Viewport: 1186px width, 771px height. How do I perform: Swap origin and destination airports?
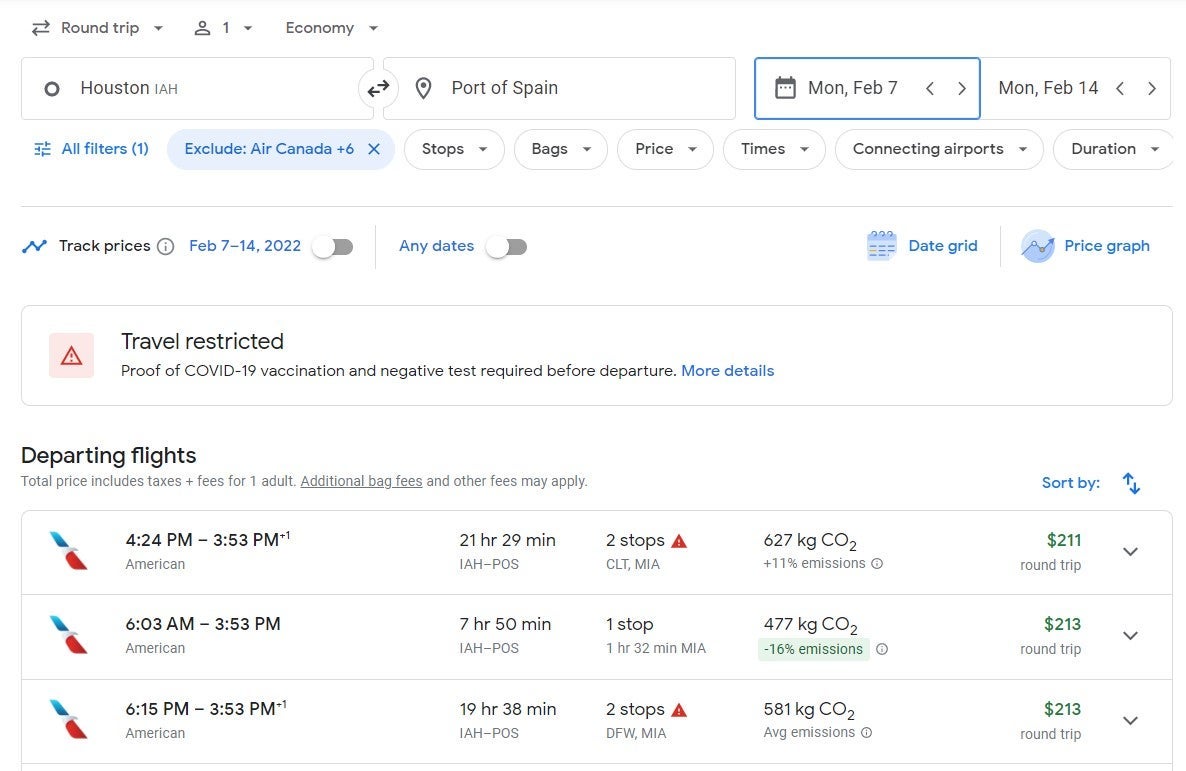pos(378,89)
